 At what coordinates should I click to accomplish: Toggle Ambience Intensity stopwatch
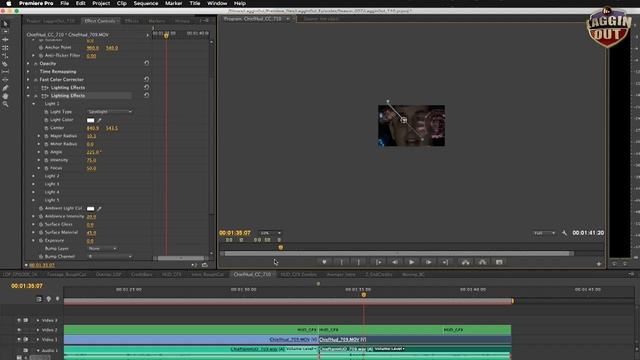(41, 216)
